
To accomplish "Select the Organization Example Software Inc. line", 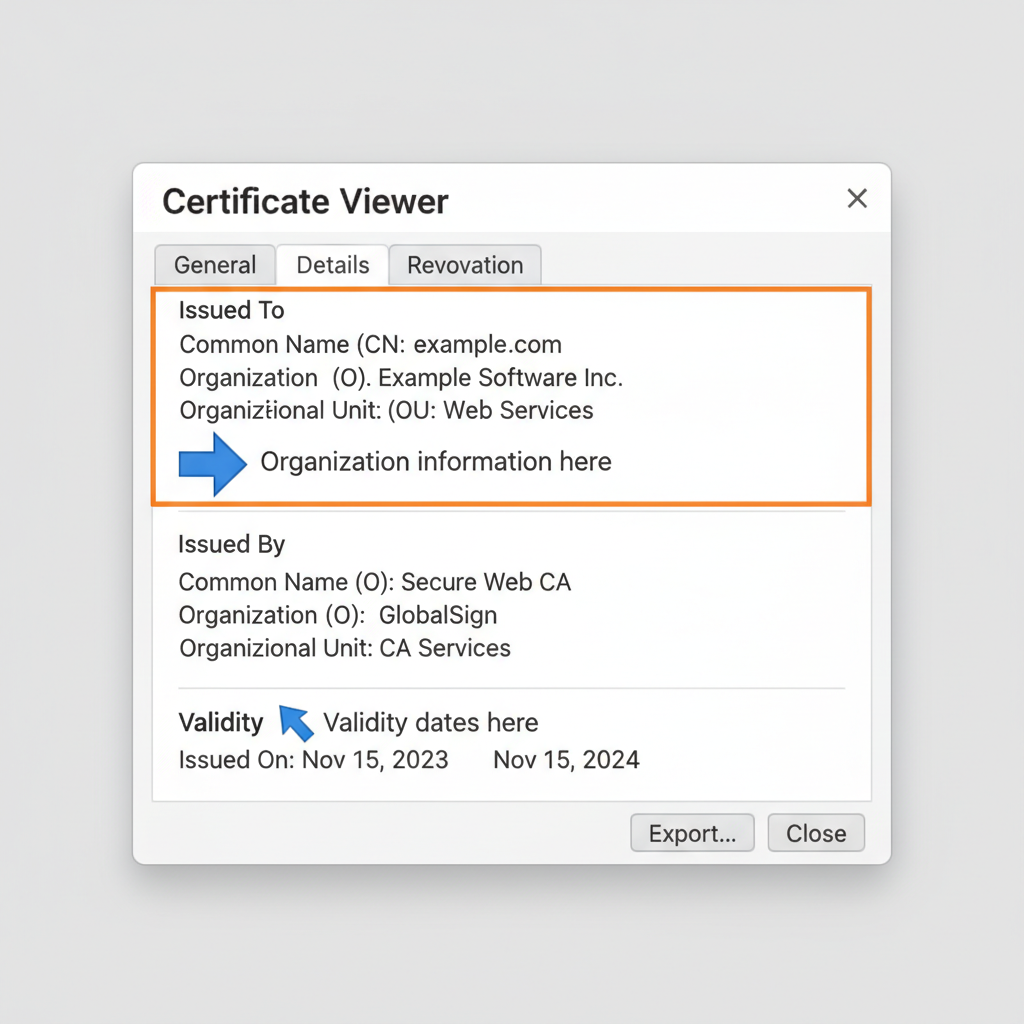I will [x=400, y=378].
